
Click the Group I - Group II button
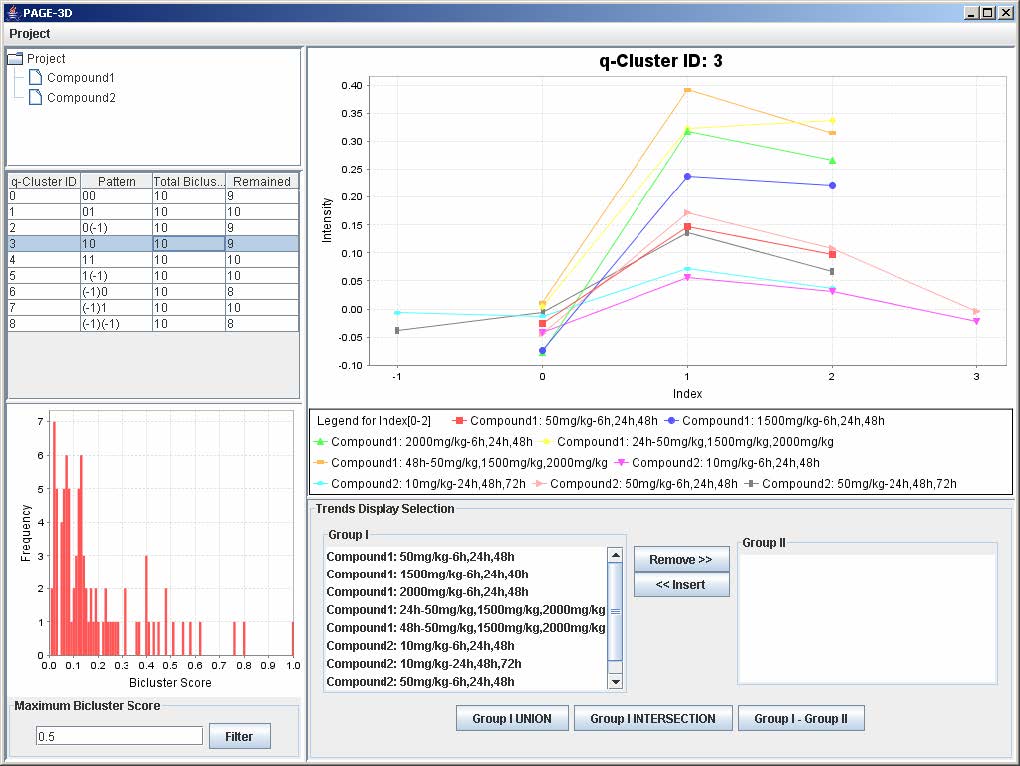pos(800,718)
